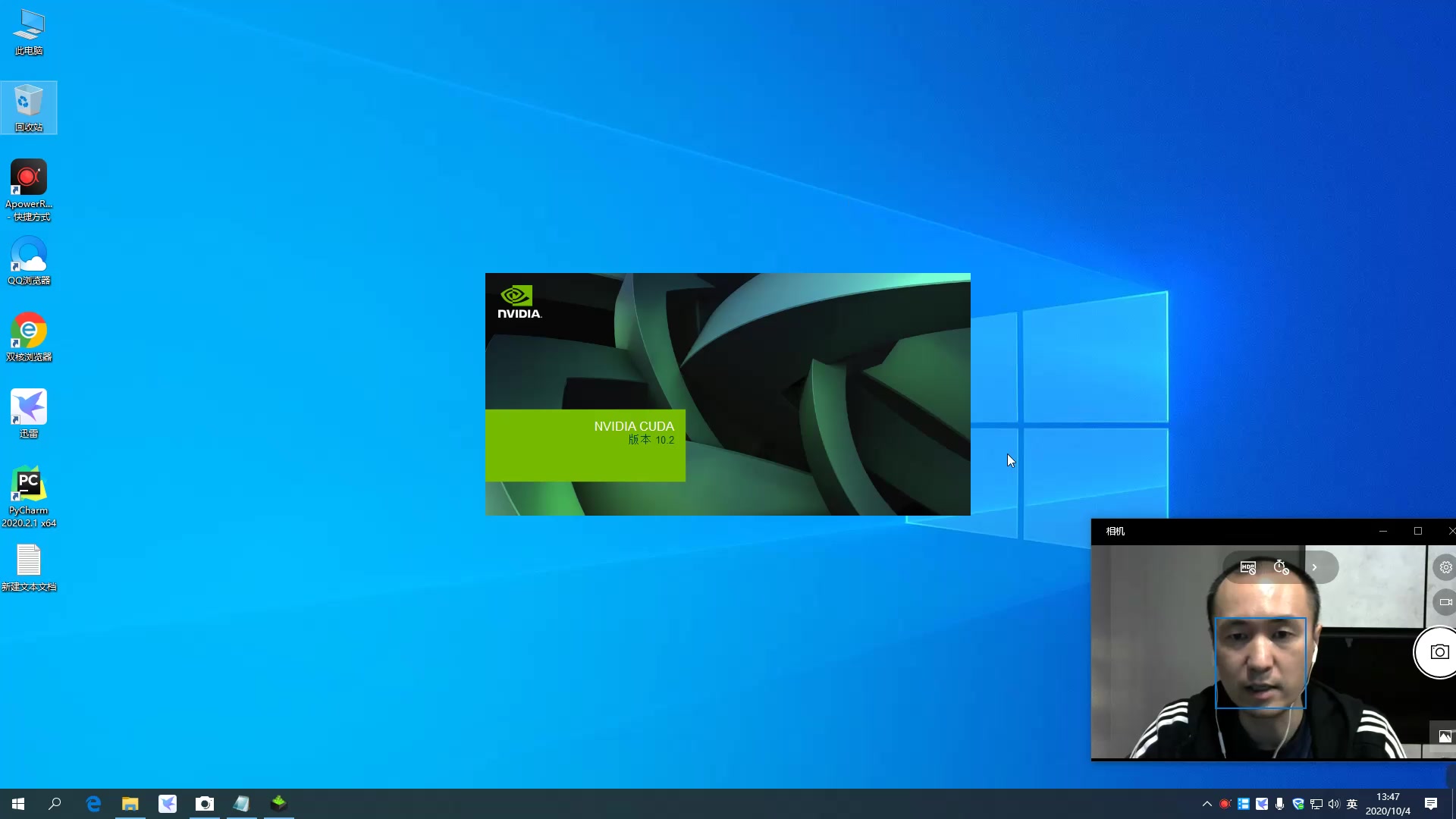Viewport: 1456px width, 819px height.
Task: Open the 此电脑 desktop icon
Action: point(29,33)
